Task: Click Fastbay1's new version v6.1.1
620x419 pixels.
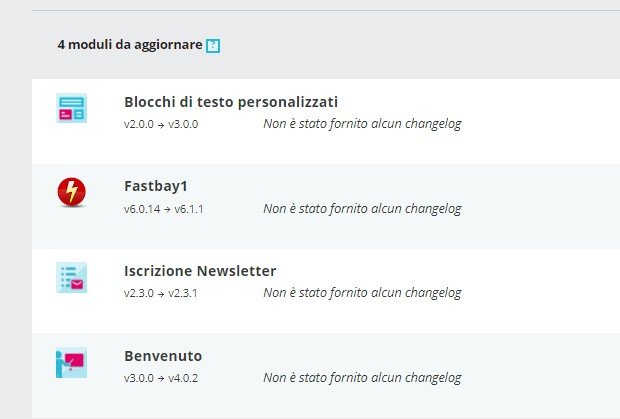Action: pyautogui.click(x=190, y=209)
